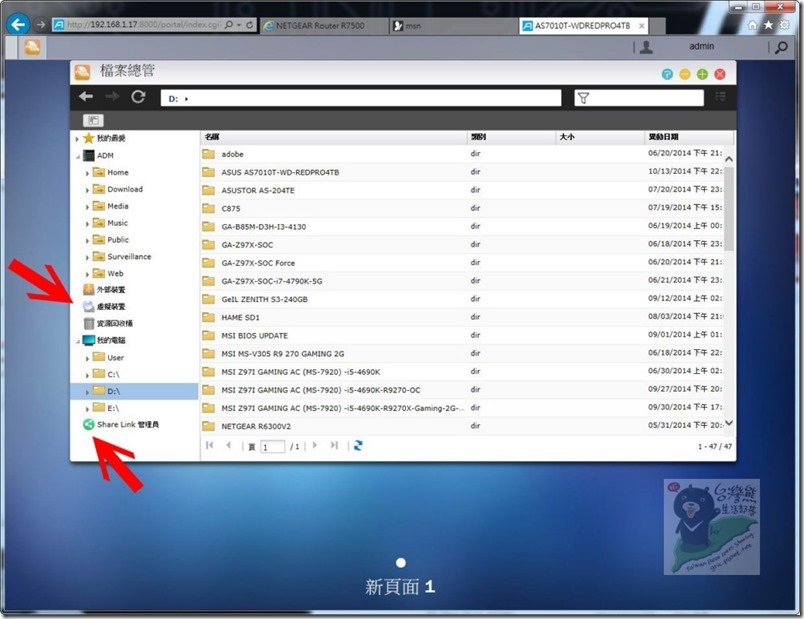Sort by the name column header
Screen dimensions: 804x619
click(x=333, y=137)
